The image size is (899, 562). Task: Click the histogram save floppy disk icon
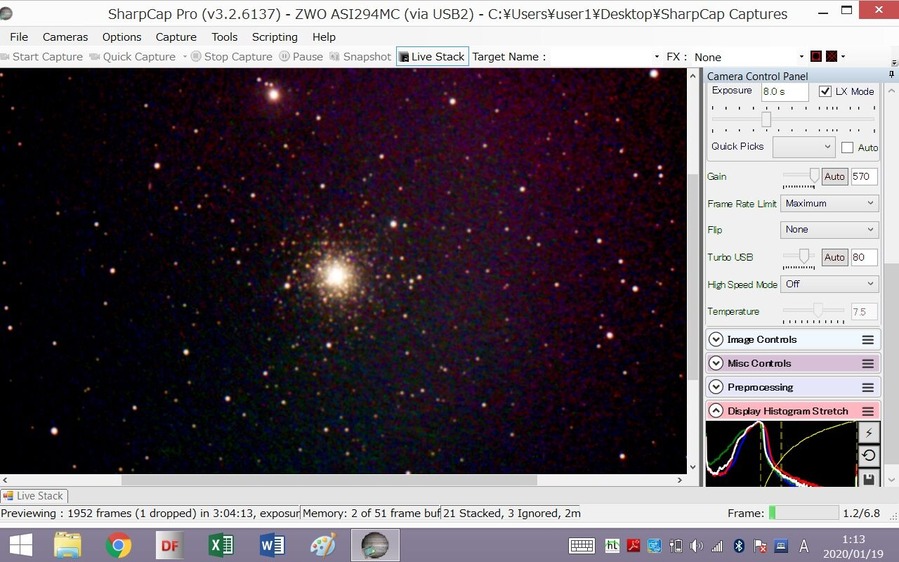click(869, 478)
